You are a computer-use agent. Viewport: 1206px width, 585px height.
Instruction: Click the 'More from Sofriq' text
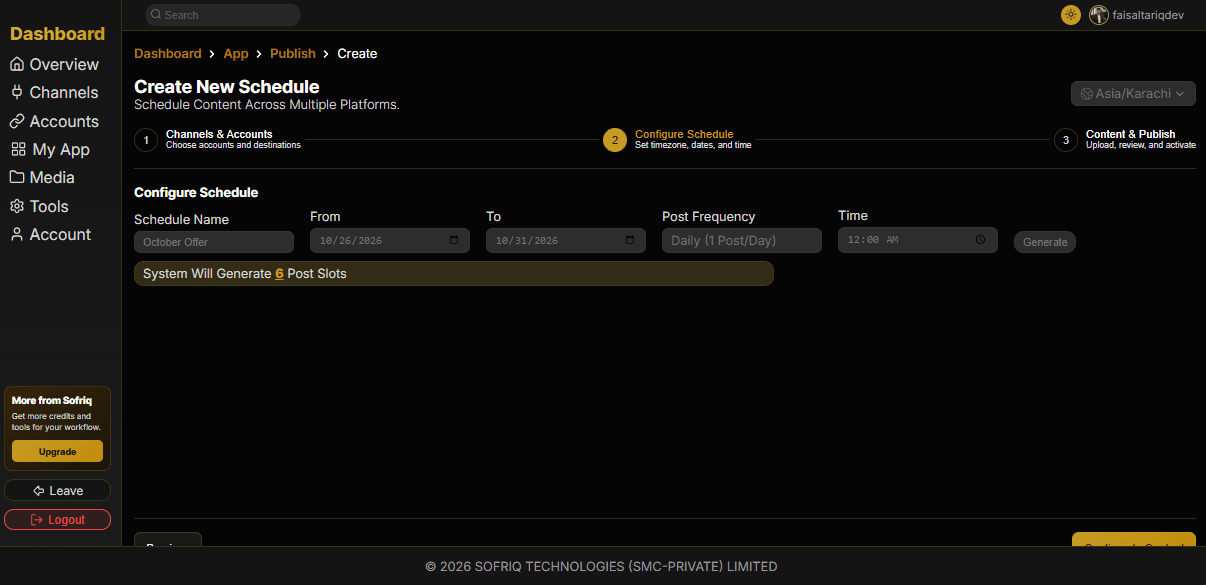pos(52,401)
